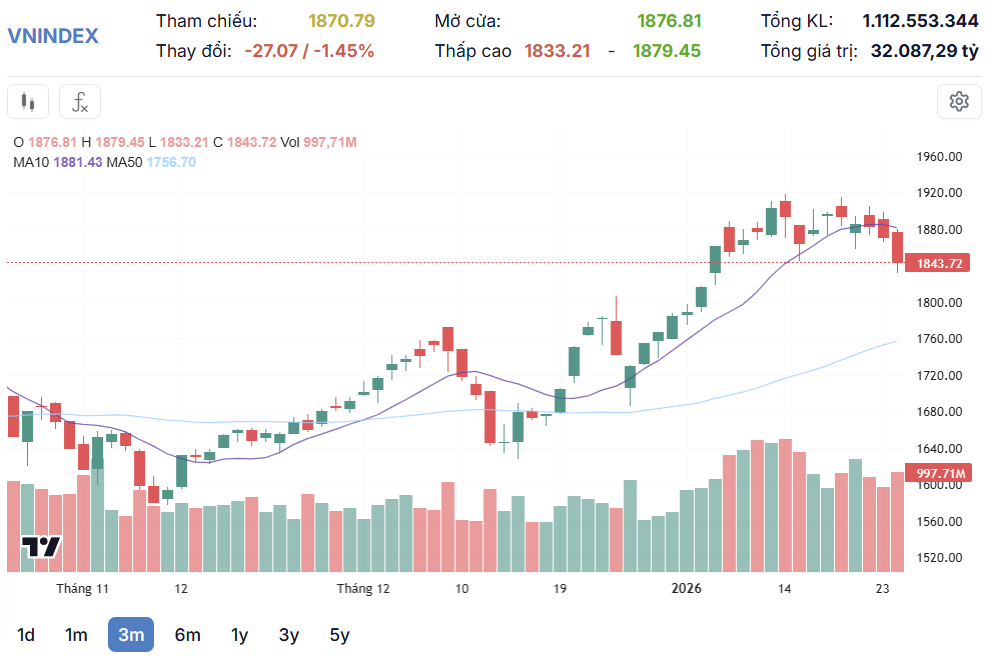Open chart settings gear
The width and height of the screenshot is (997, 656).
(x=959, y=101)
